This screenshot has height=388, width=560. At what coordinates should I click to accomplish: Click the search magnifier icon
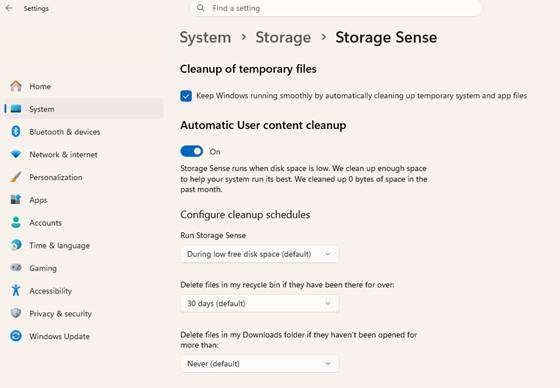tap(201, 8)
